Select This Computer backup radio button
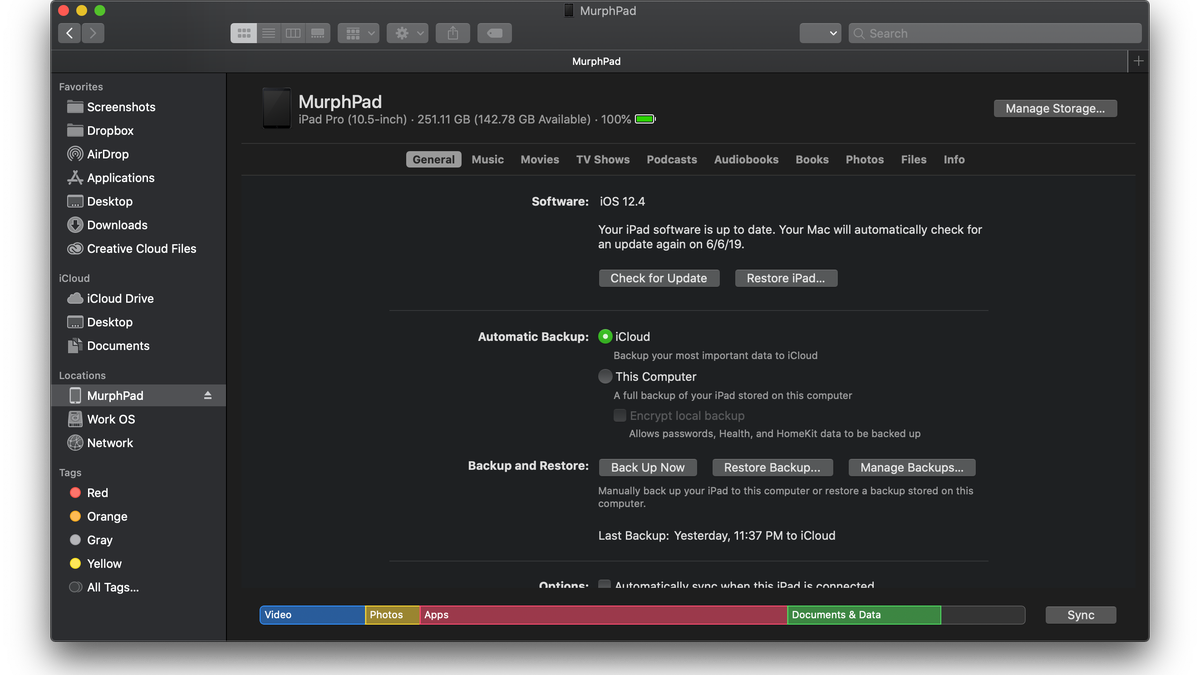The width and height of the screenshot is (1200, 675). tap(605, 377)
